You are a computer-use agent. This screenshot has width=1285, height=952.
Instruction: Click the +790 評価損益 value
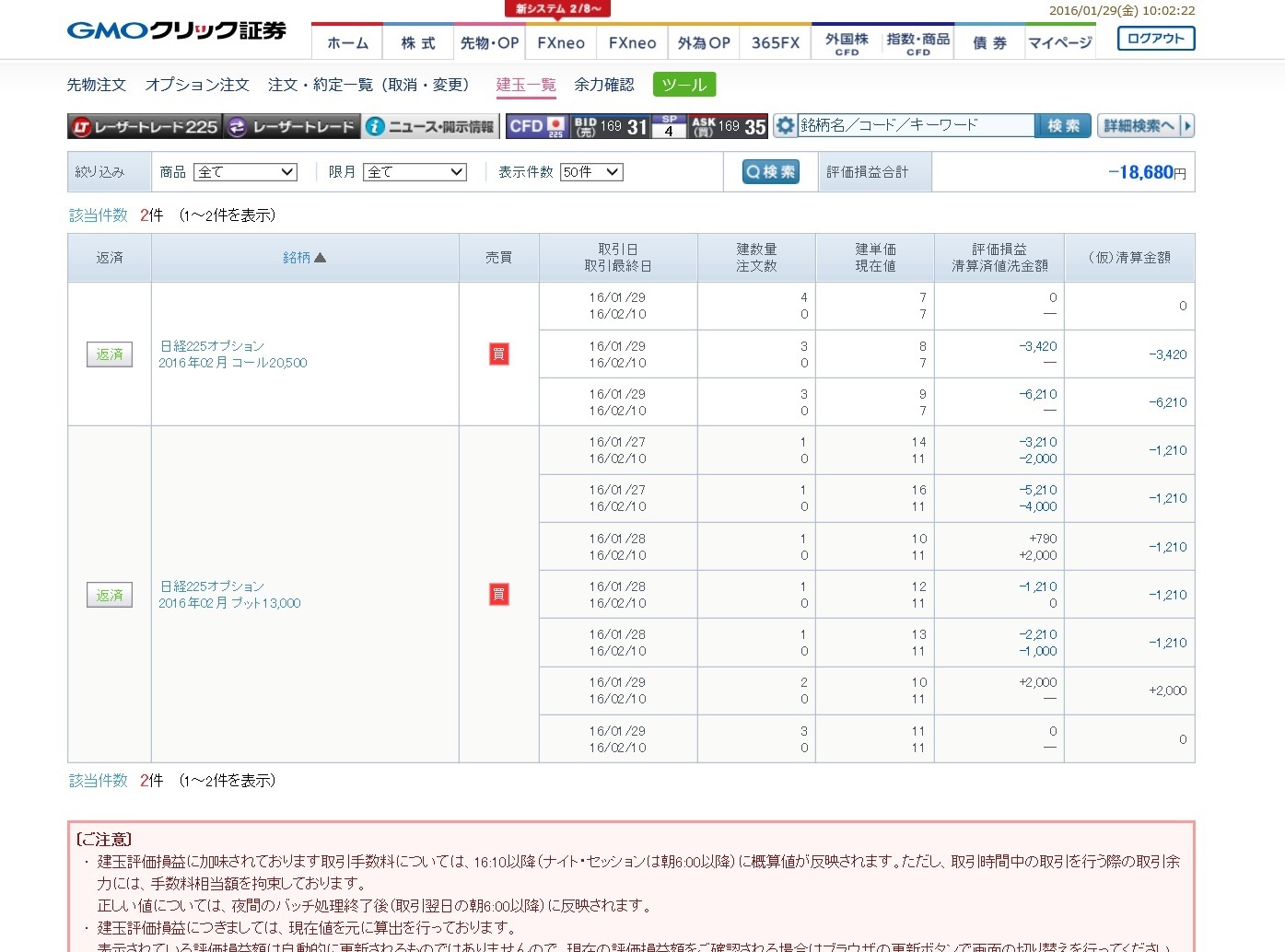[x=1043, y=539]
